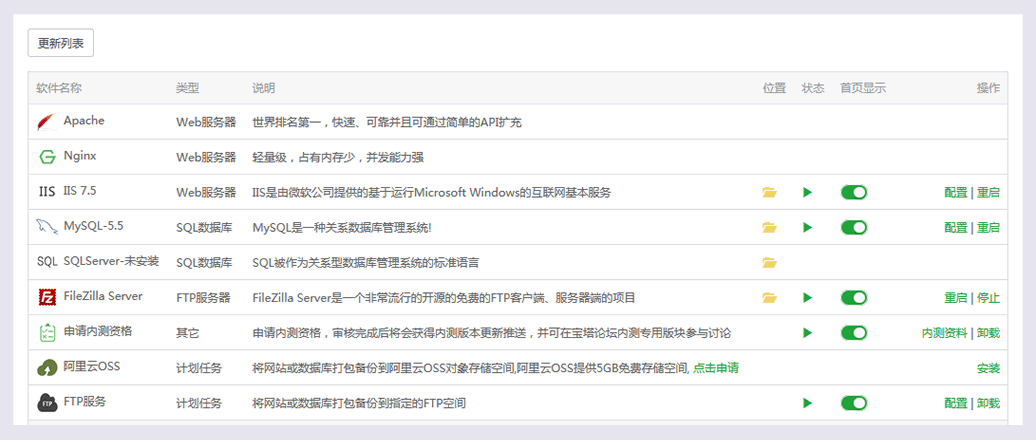Open folder location for IIS 7.5
Screen dimensions: 1036x440
point(769,192)
